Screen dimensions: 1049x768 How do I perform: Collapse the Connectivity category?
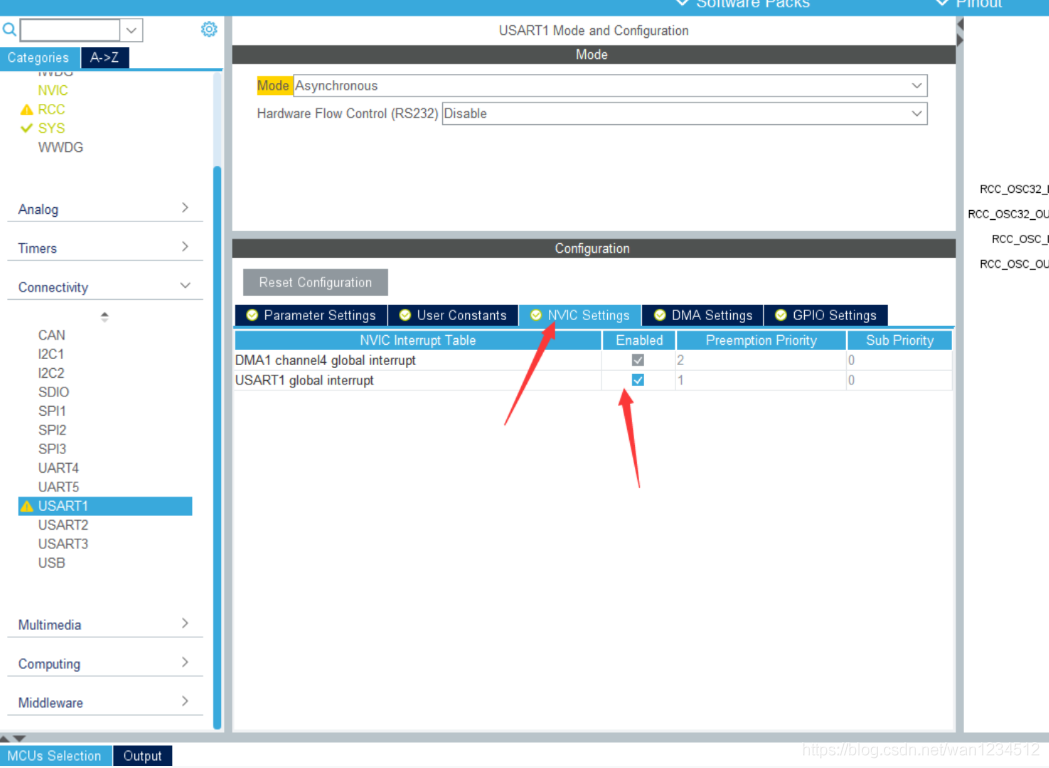pyautogui.click(x=104, y=287)
